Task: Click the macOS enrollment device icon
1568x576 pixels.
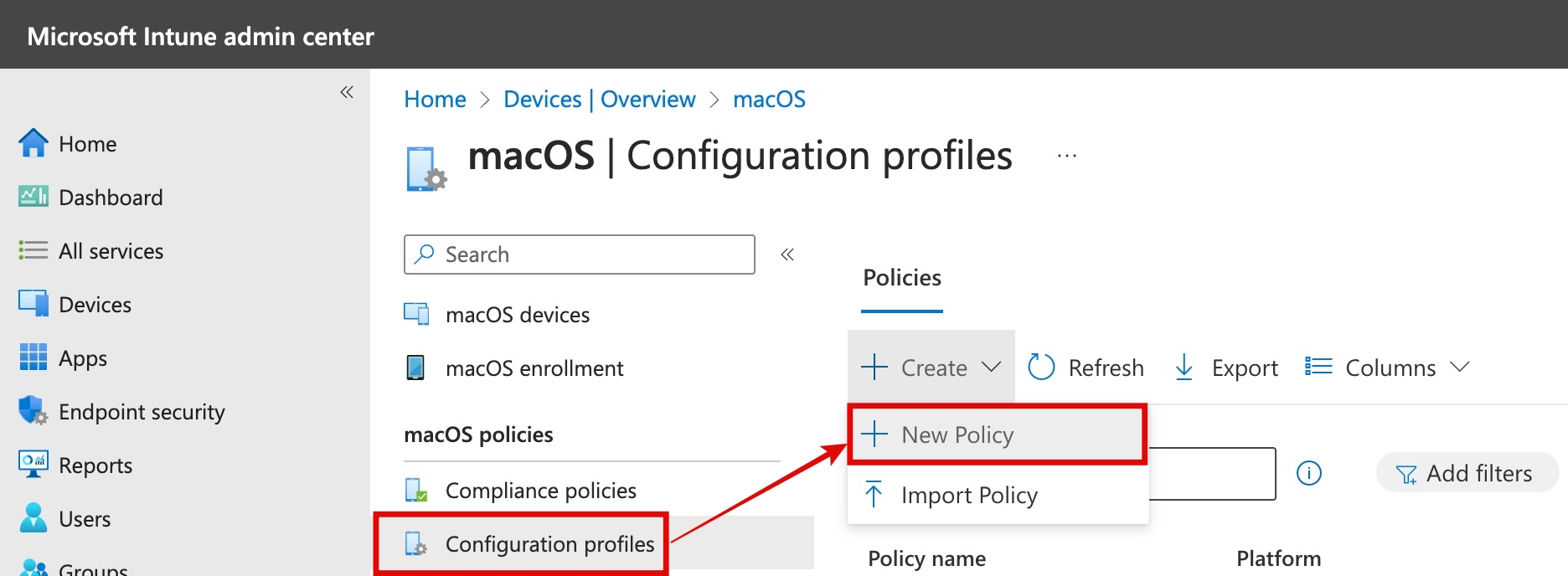Action: 415,368
